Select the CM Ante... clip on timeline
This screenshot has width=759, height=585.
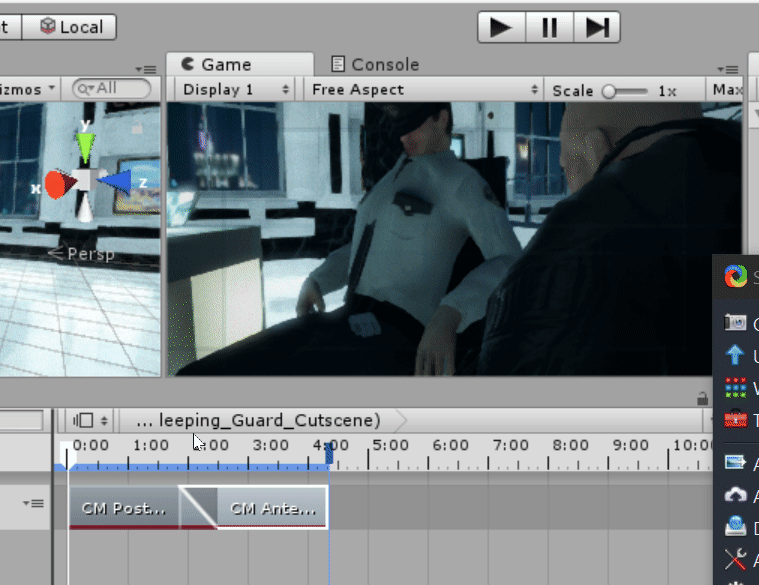point(273,507)
